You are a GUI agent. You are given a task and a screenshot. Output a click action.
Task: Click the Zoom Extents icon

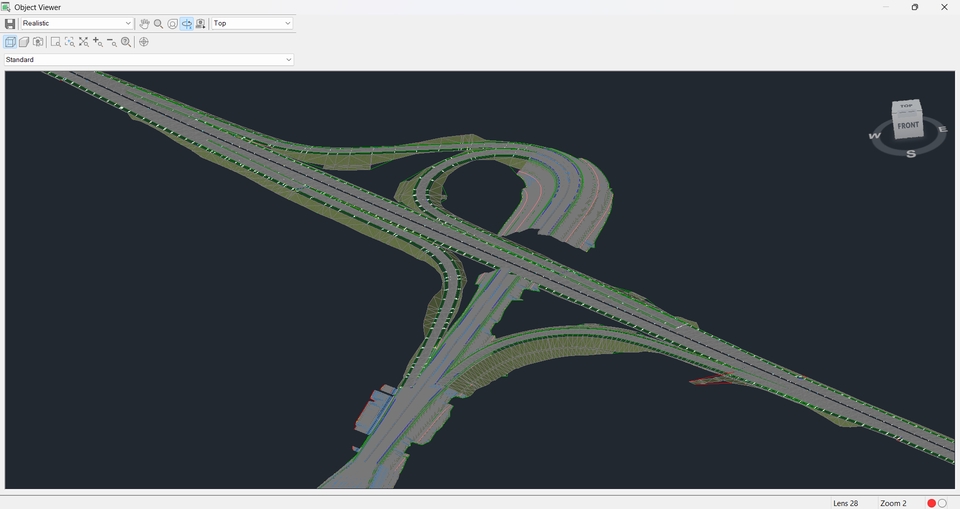pos(83,42)
